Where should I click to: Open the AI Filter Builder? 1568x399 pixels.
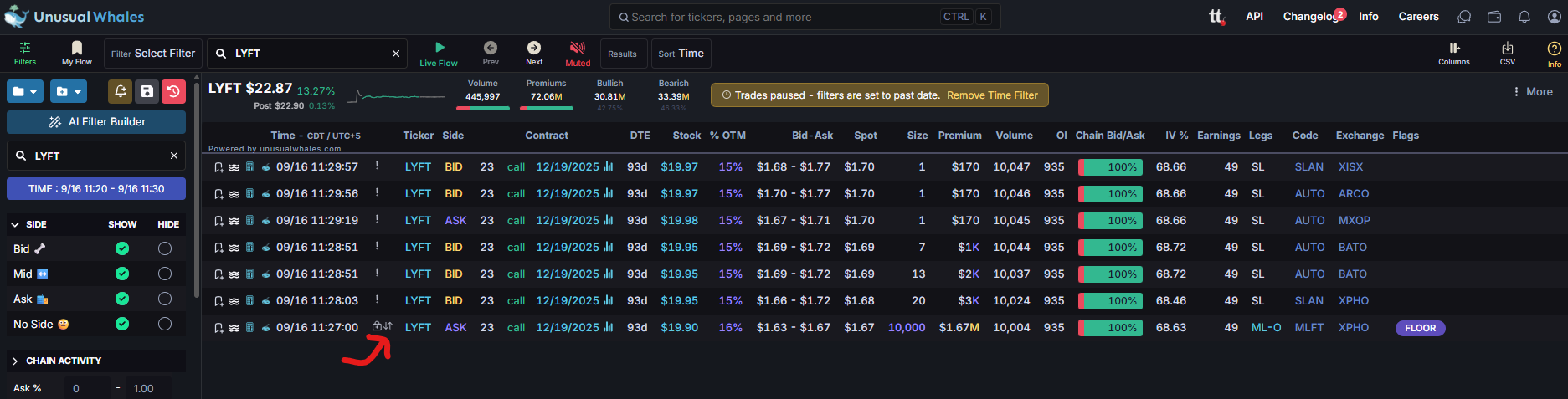(96, 122)
